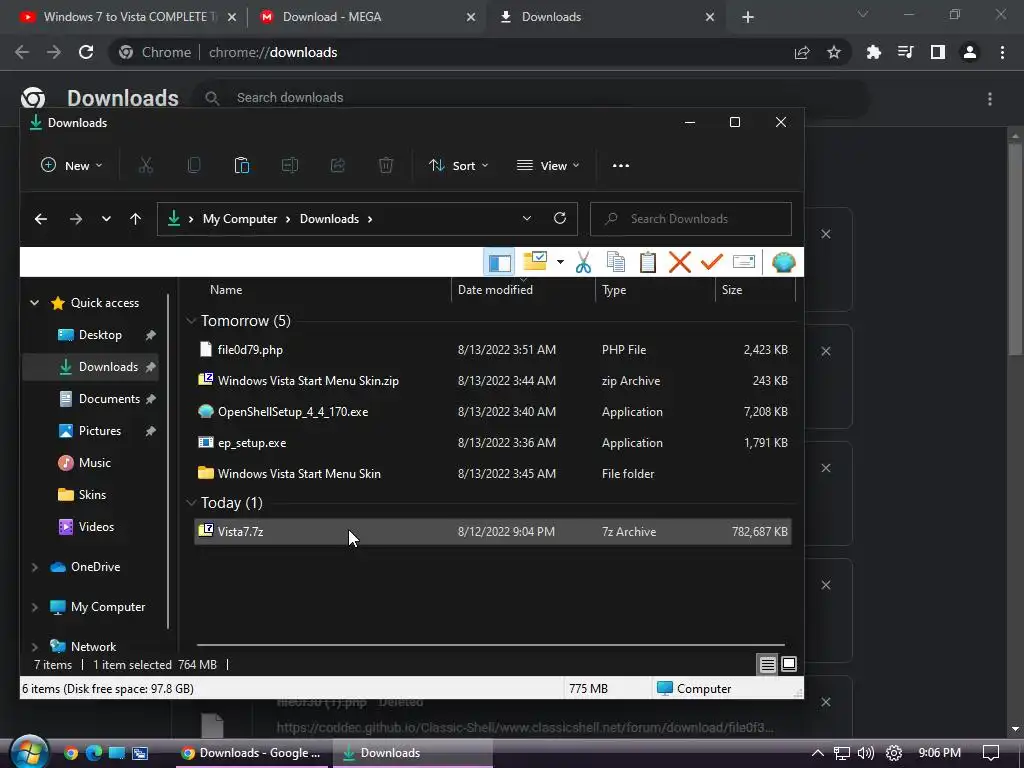Click the red X Delete icon
This screenshot has height=768, width=1024.
680,263
